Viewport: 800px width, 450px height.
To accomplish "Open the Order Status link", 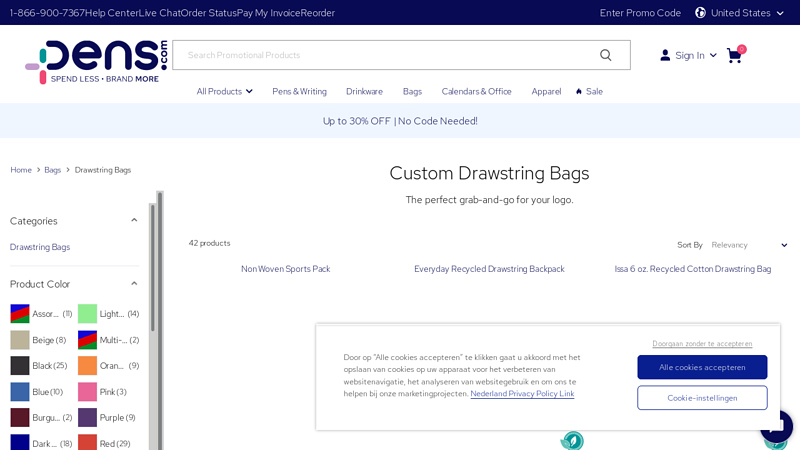I will coord(208,13).
